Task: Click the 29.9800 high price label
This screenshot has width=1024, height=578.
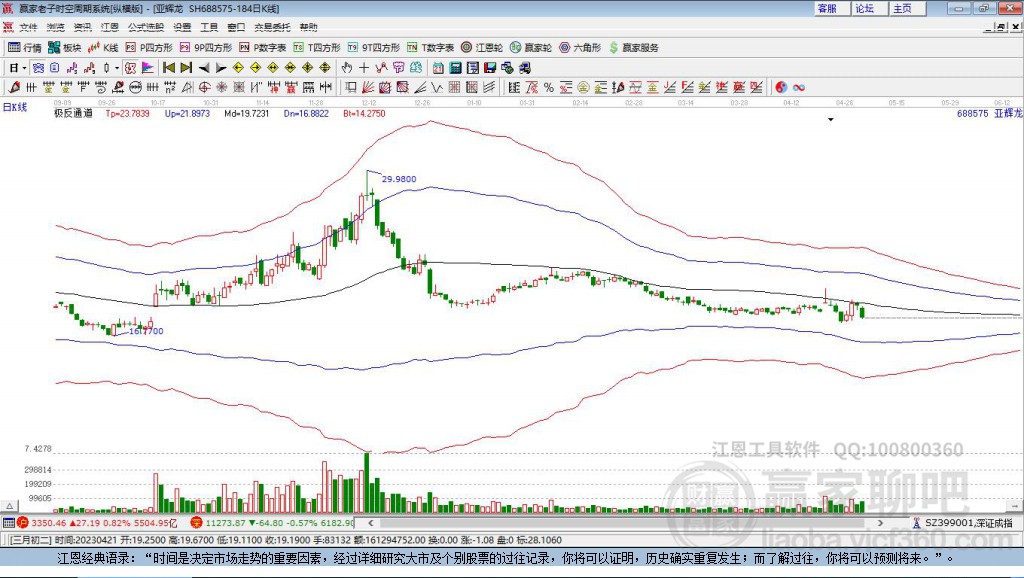Action: pyautogui.click(x=398, y=179)
